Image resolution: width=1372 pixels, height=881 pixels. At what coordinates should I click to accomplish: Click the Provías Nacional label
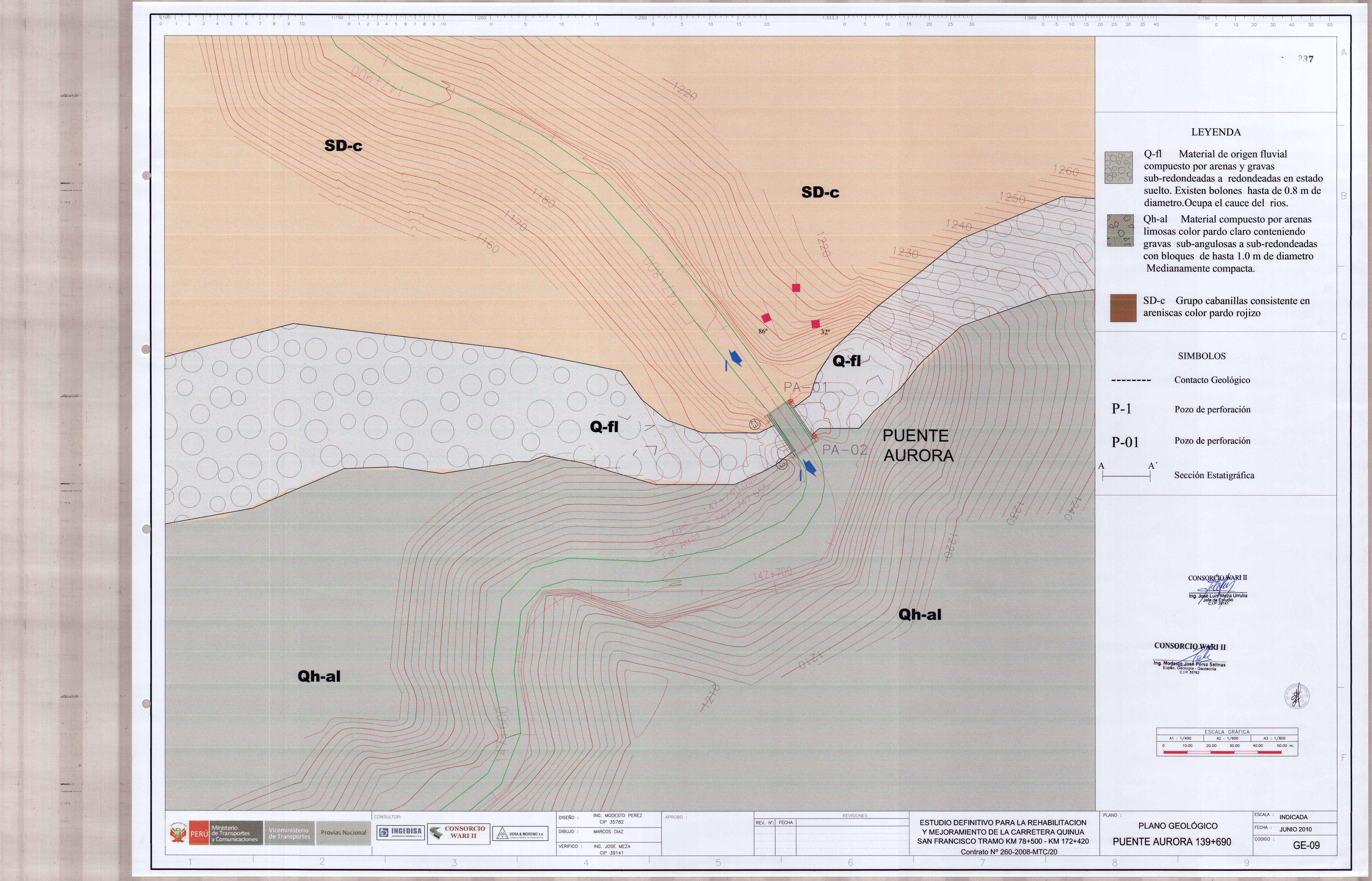(x=343, y=833)
